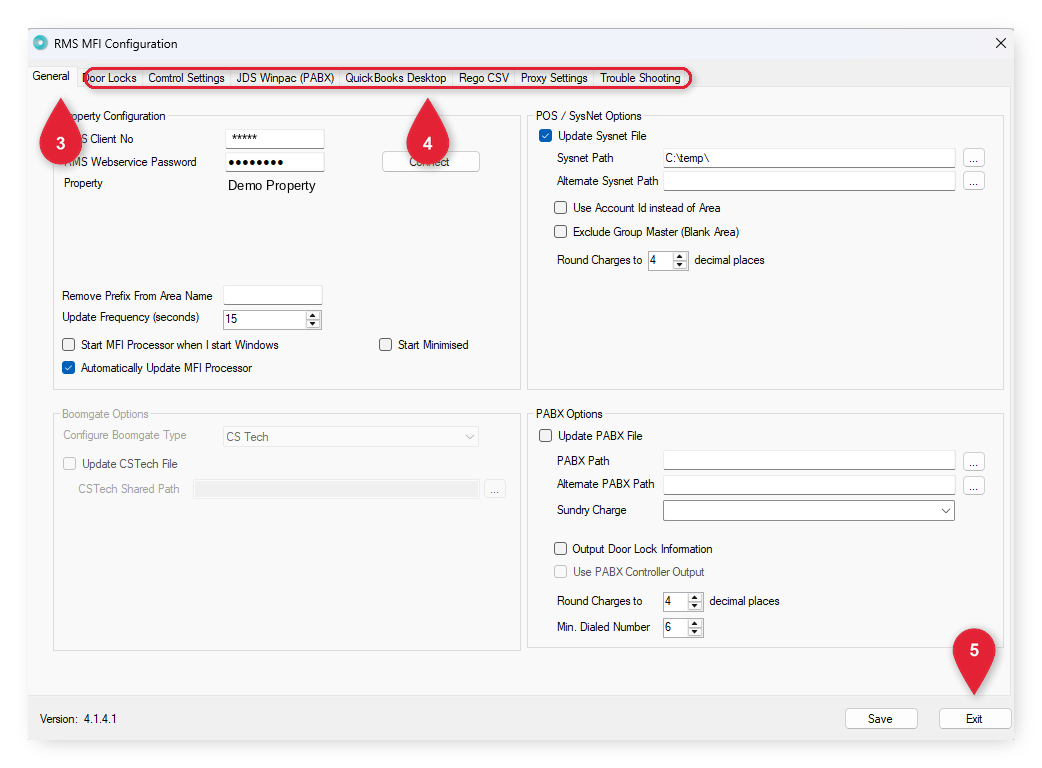Screen dimensions: 1042x768
Task: Open the Proxy Settings tab
Action: [554, 78]
